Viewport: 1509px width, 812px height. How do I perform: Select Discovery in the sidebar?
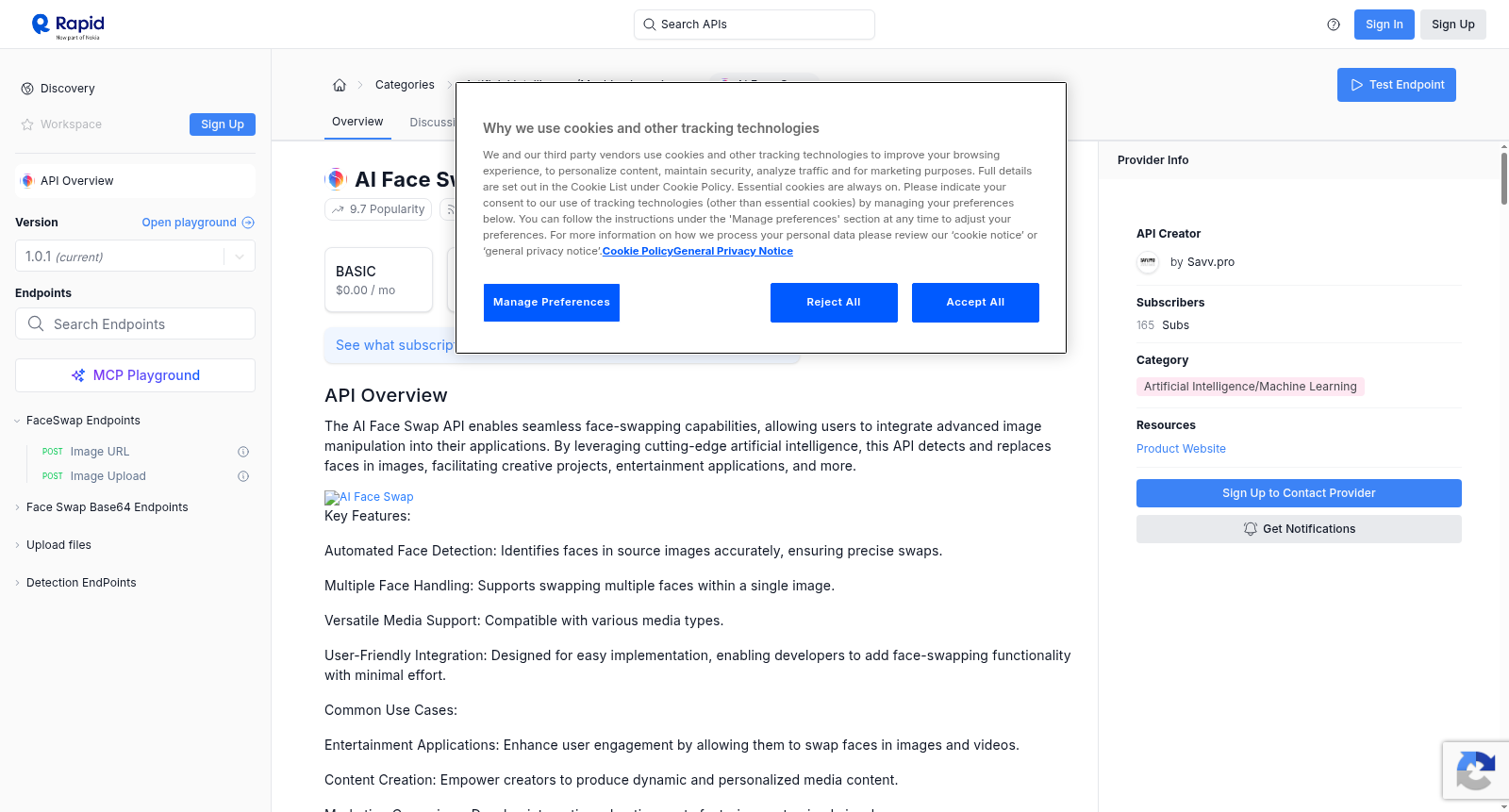click(x=68, y=89)
